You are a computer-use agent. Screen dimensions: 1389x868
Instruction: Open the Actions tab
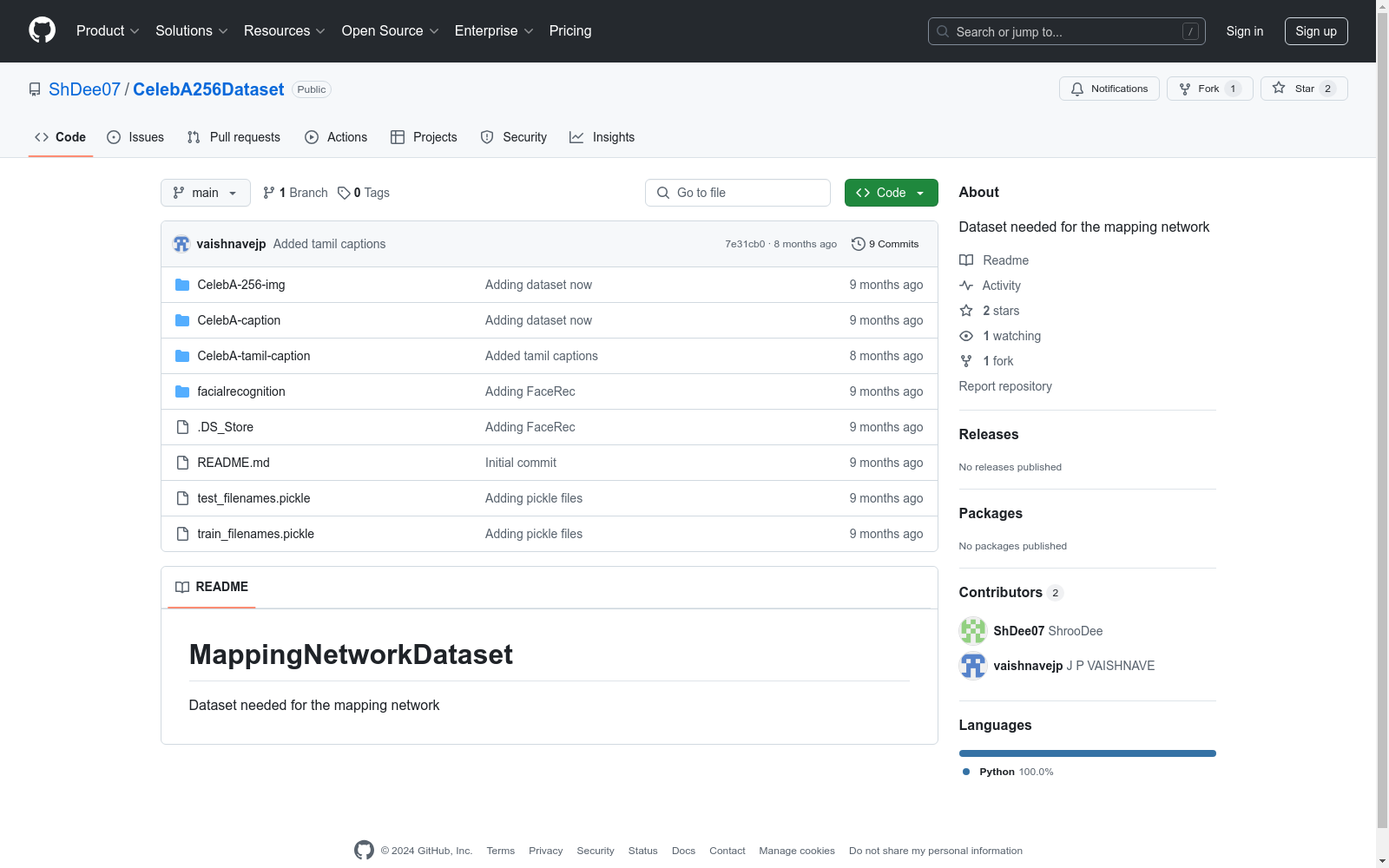point(336,137)
